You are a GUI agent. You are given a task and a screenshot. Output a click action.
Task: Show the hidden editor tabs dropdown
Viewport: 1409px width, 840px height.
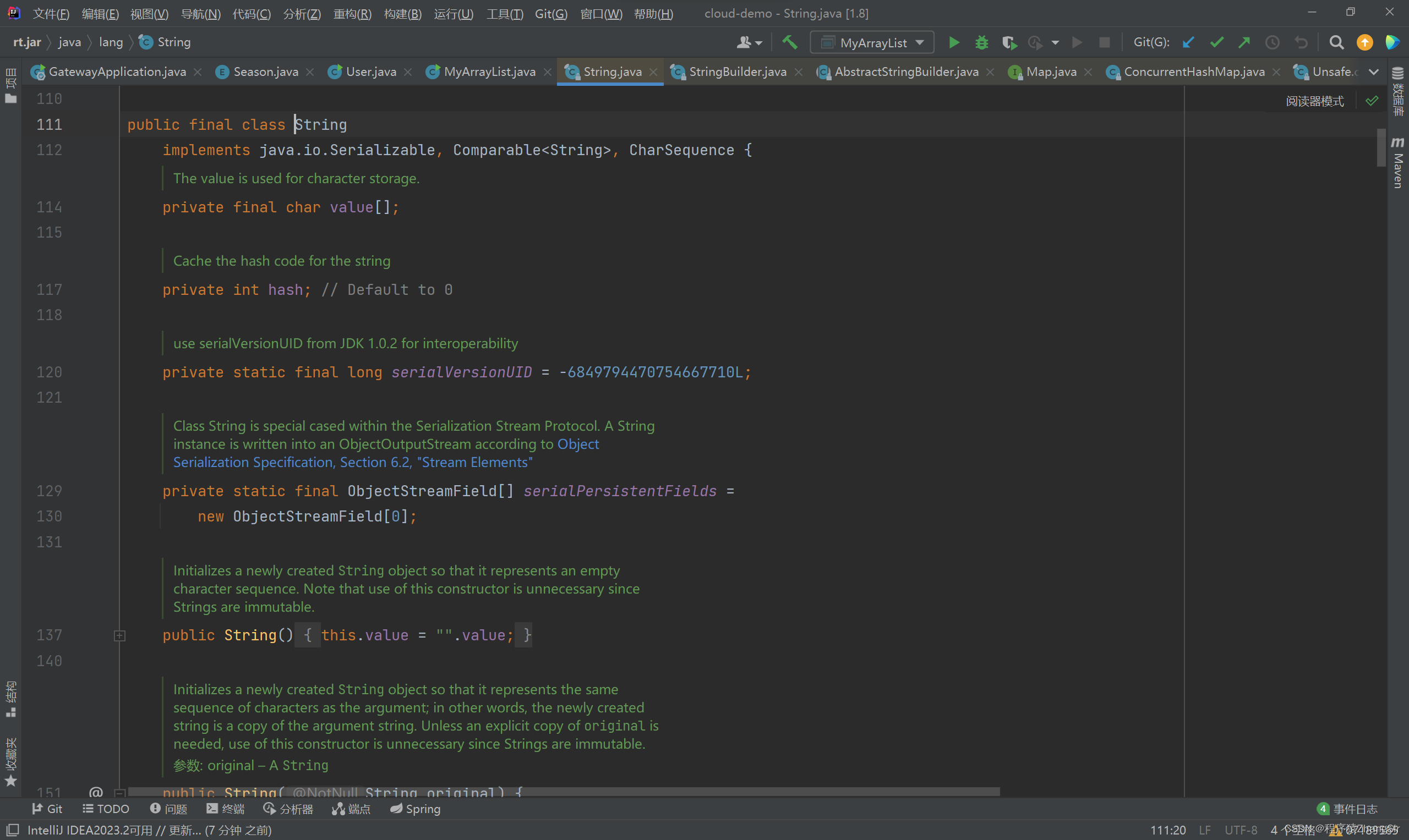point(1374,72)
